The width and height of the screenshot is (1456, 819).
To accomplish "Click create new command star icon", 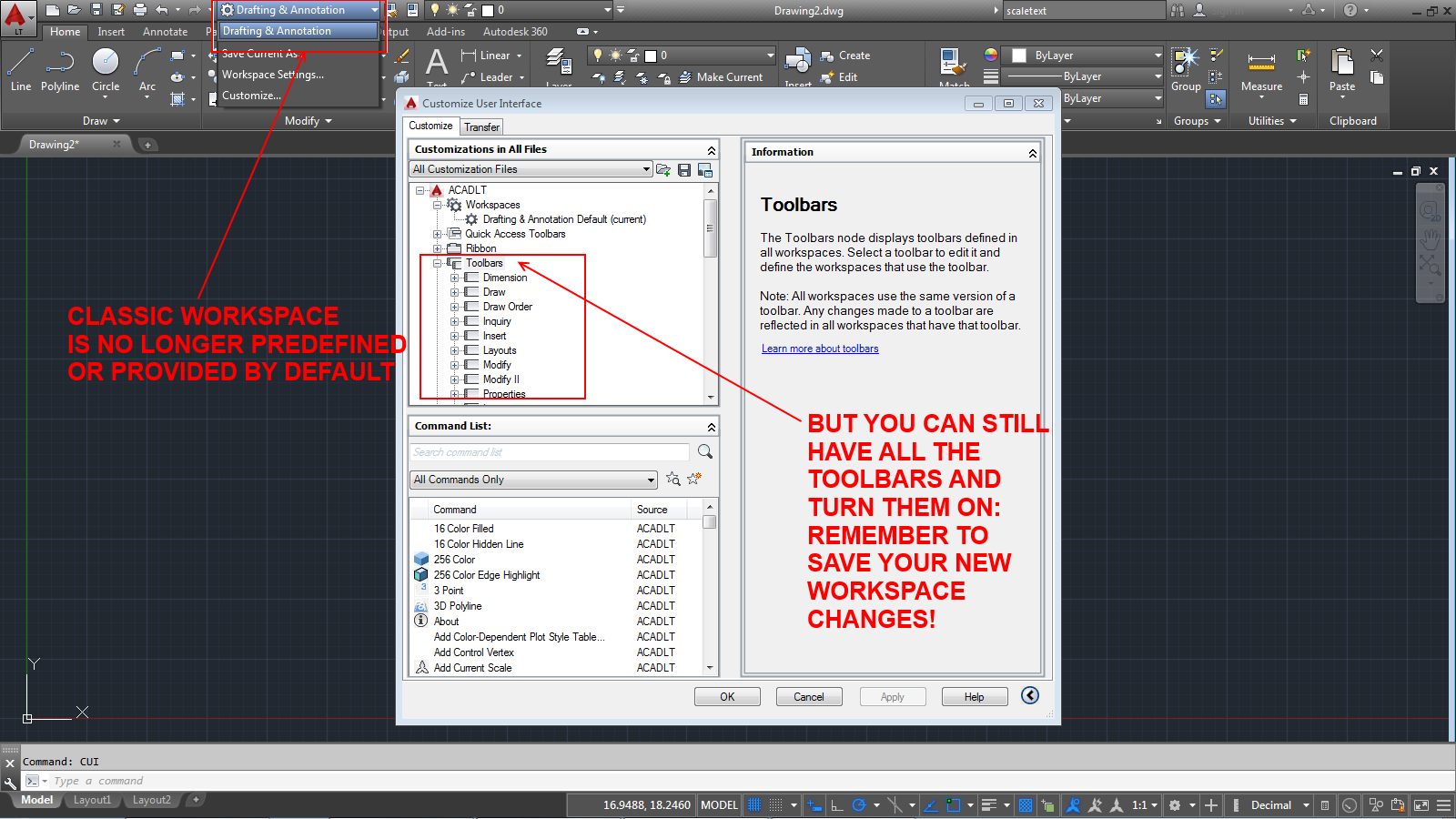I will (x=694, y=479).
